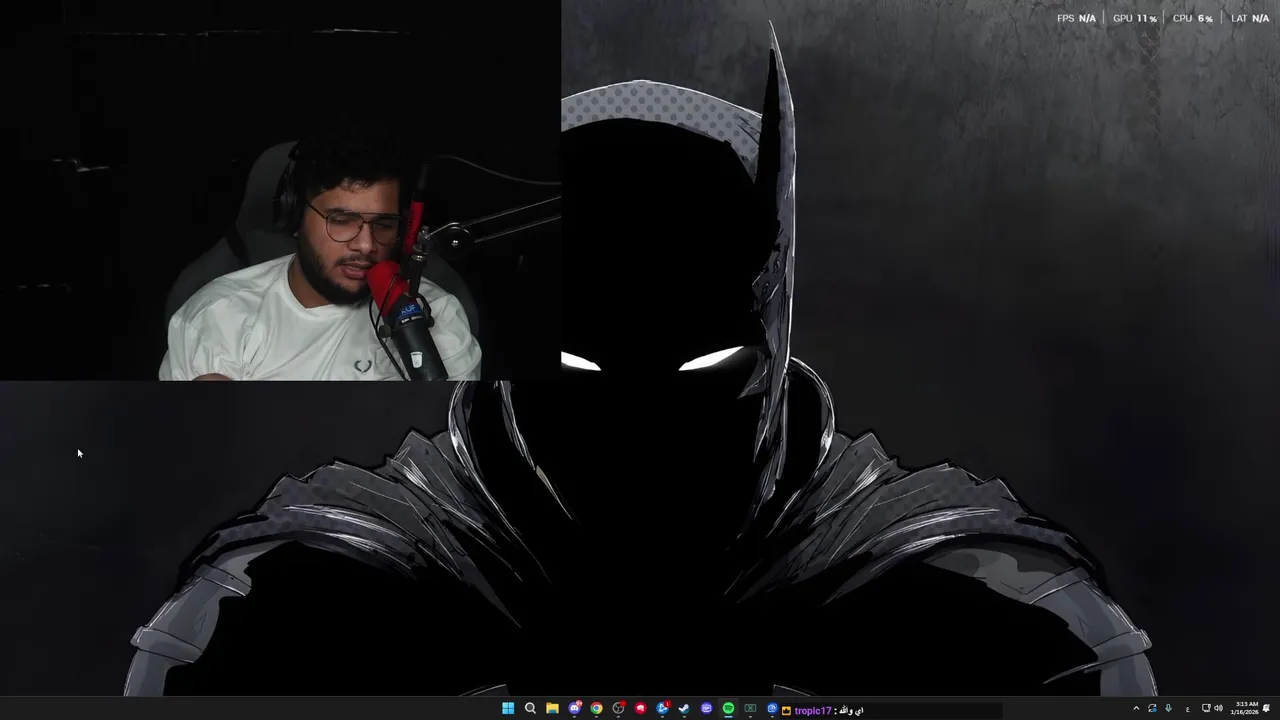
Task: Open network settings tray icon
Action: (1206, 708)
